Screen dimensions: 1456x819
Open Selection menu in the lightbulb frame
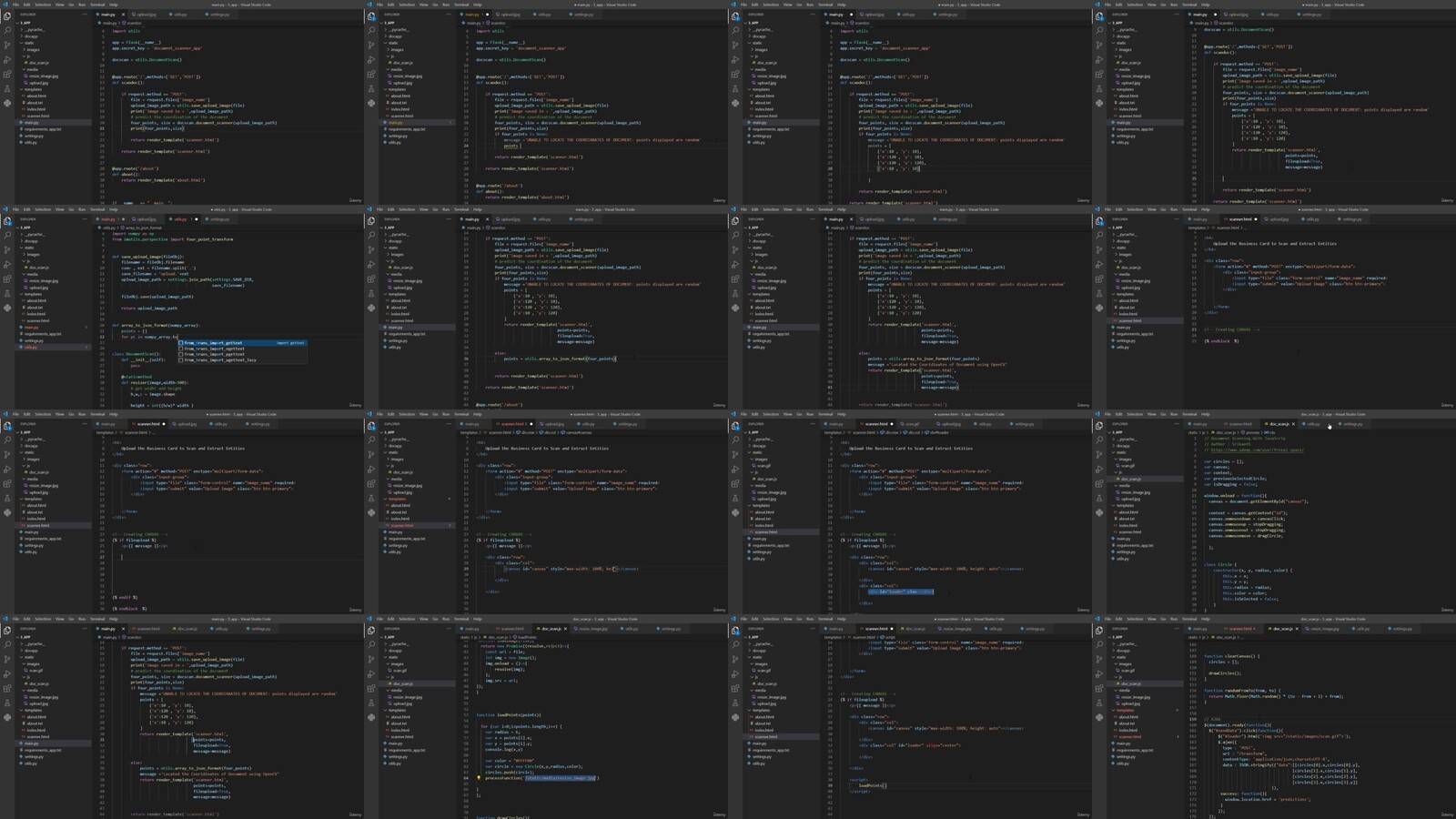pyautogui.click(x=407, y=619)
